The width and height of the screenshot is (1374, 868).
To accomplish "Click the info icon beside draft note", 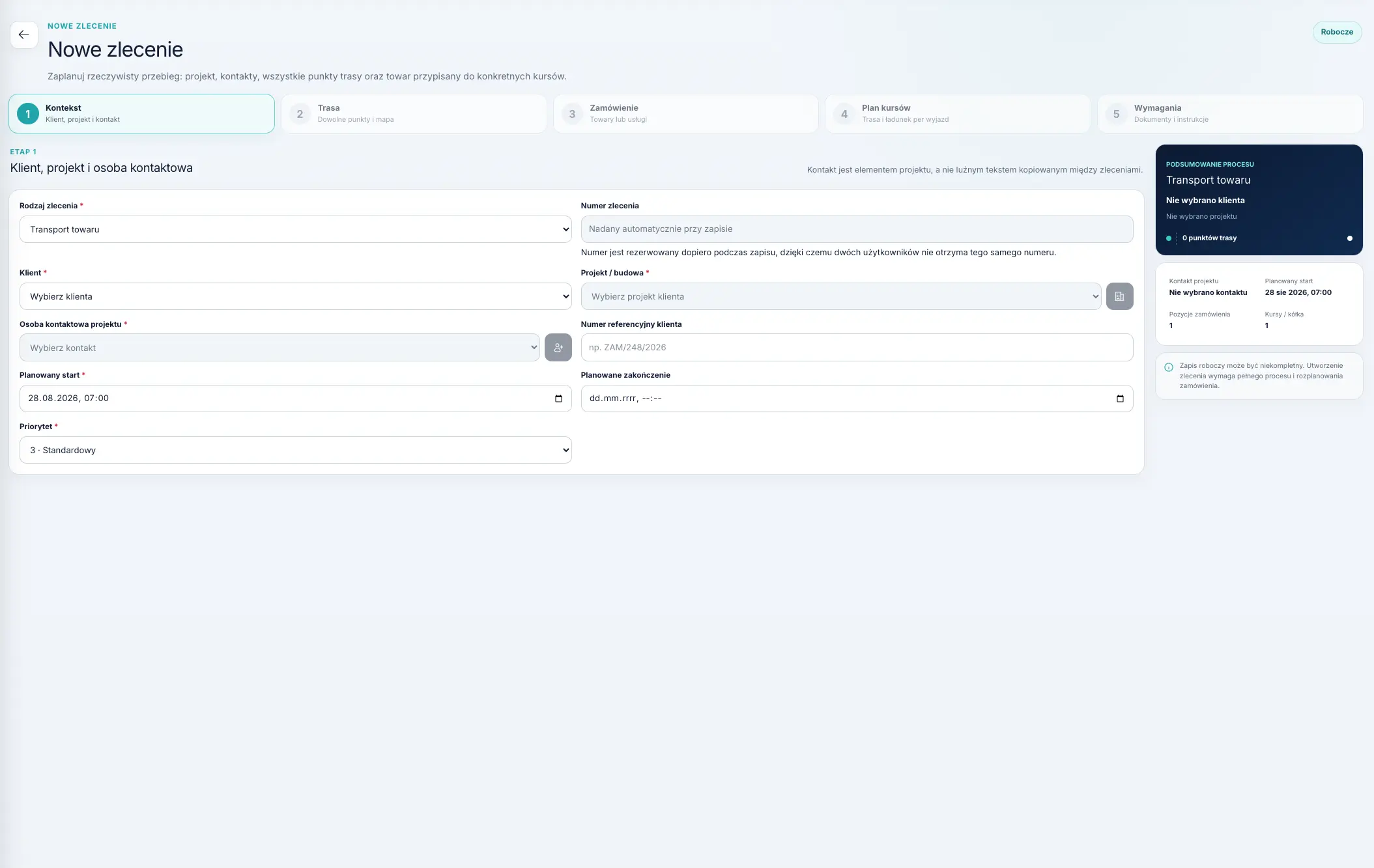I will pyautogui.click(x=1169, y=367).
